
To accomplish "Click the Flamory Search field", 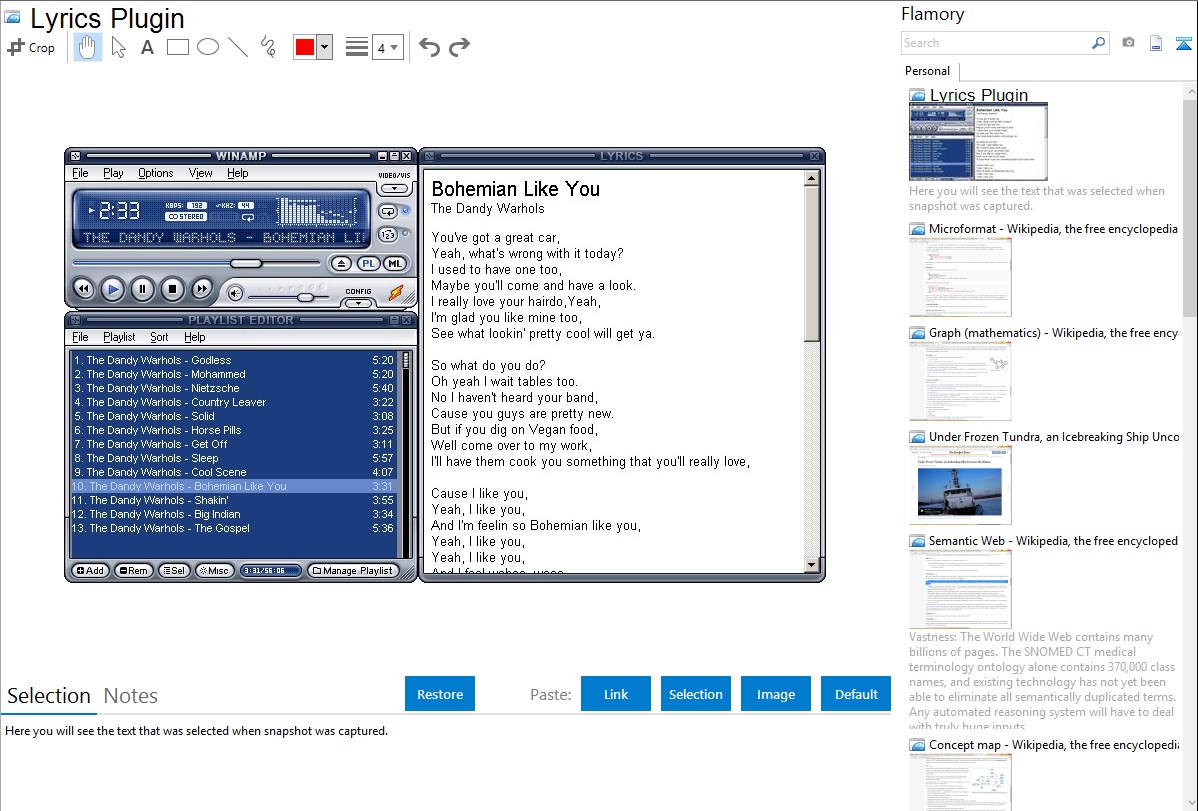I will tap(996, 43).
